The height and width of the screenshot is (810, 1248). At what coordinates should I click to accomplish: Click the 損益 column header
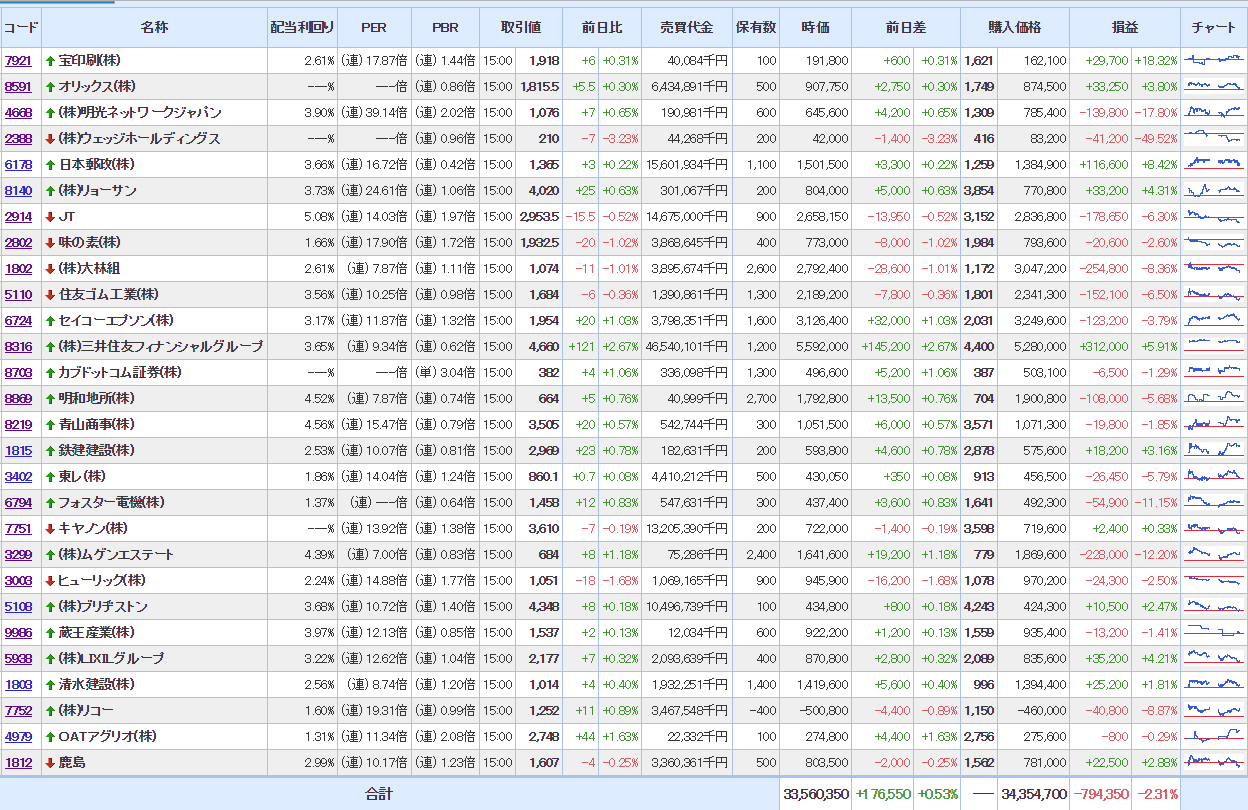1124,28
